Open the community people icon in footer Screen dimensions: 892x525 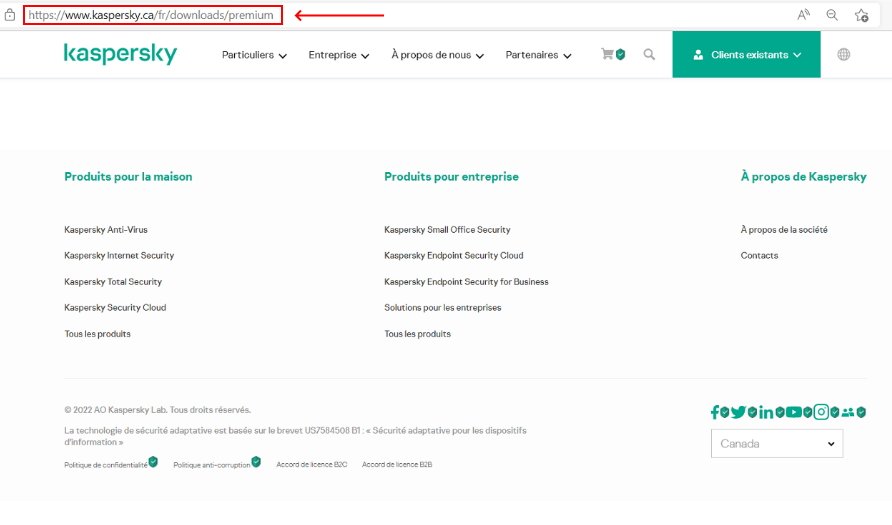pyautogui.click(x=848, y=412)
